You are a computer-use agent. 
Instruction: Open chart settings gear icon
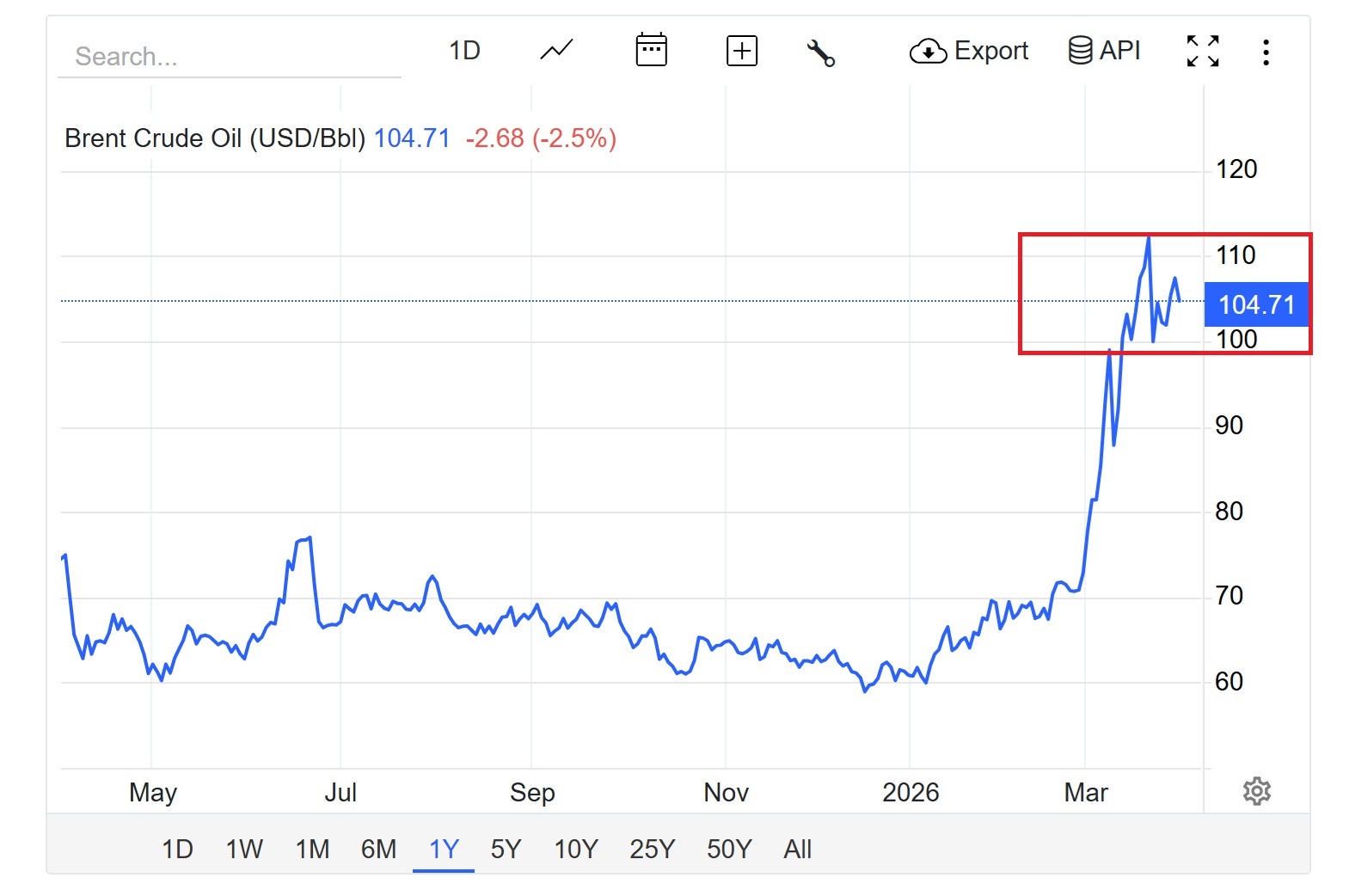pyautogui.click(x=1256, y=791)
